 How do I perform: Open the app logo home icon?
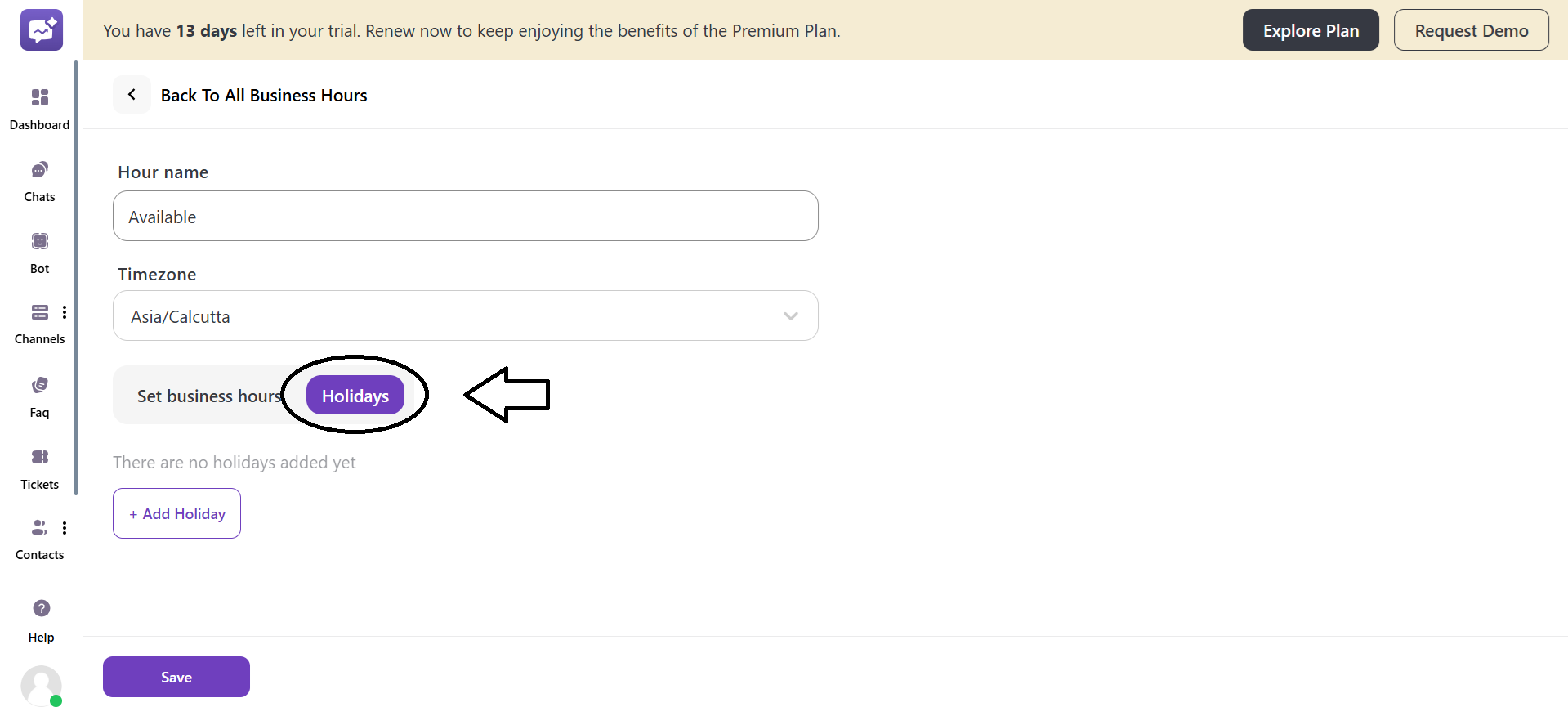coord(41,30)
